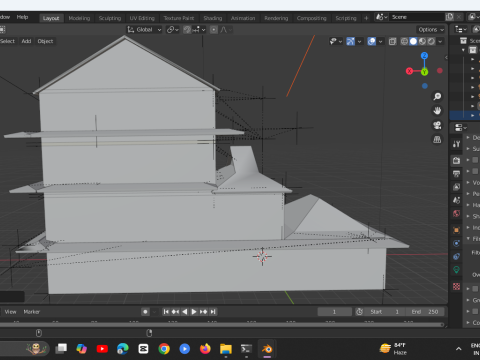
Task: Open the Scene properties tab icon
Action: [456, 200]
